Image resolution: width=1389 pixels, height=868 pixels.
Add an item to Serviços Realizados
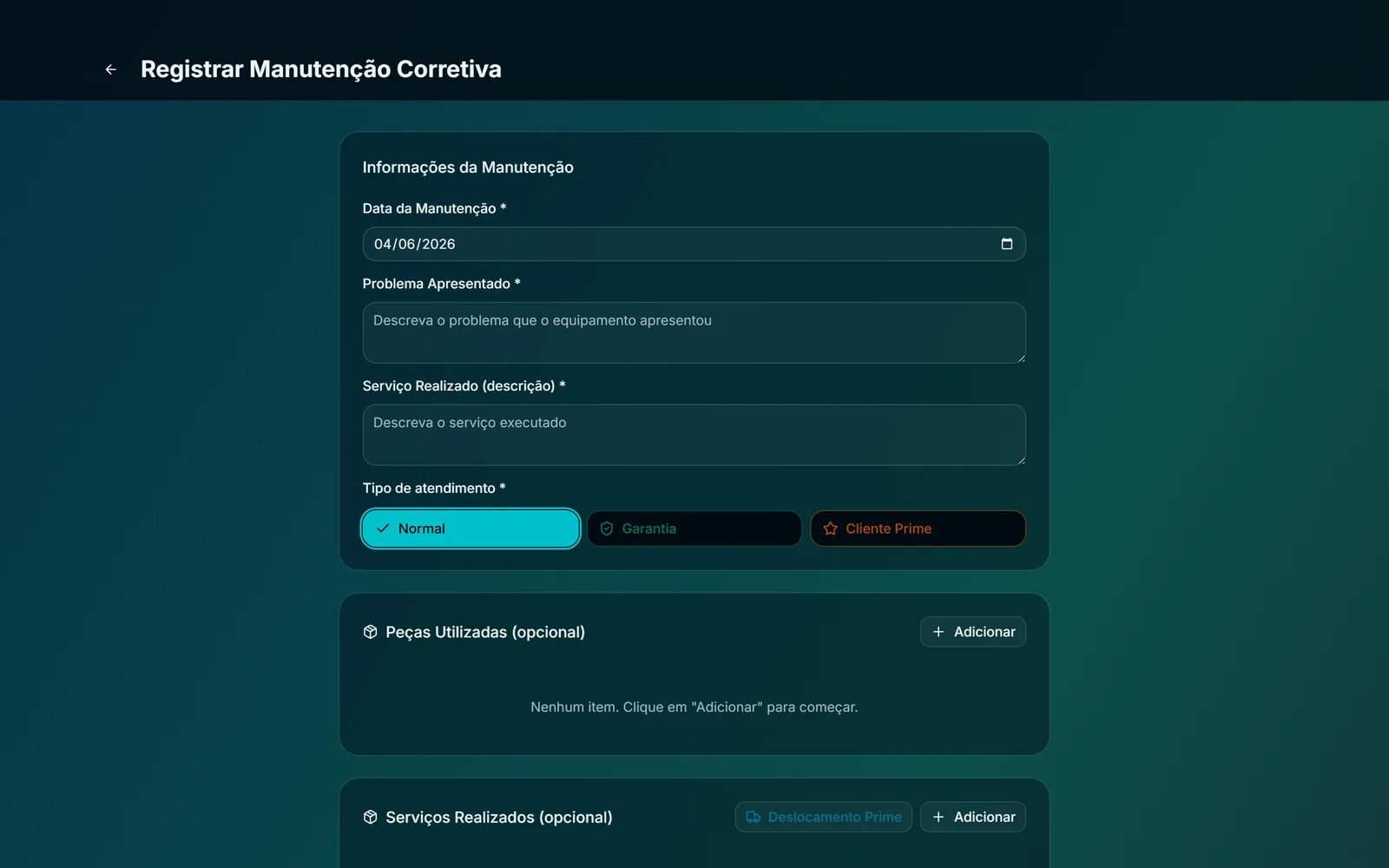click(973, 817)
